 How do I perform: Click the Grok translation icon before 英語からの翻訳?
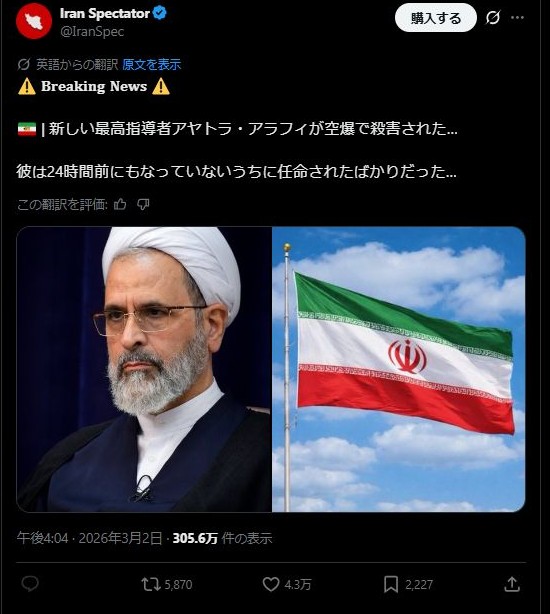[23, 65]
